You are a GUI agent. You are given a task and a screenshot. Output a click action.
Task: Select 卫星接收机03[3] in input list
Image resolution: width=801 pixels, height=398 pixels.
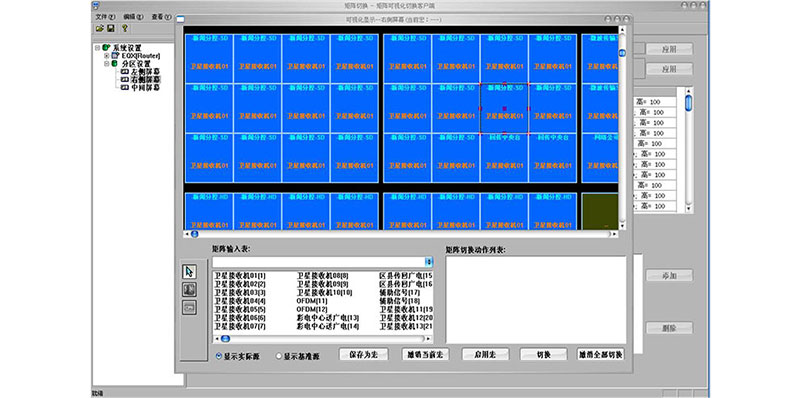pos(240,292)
